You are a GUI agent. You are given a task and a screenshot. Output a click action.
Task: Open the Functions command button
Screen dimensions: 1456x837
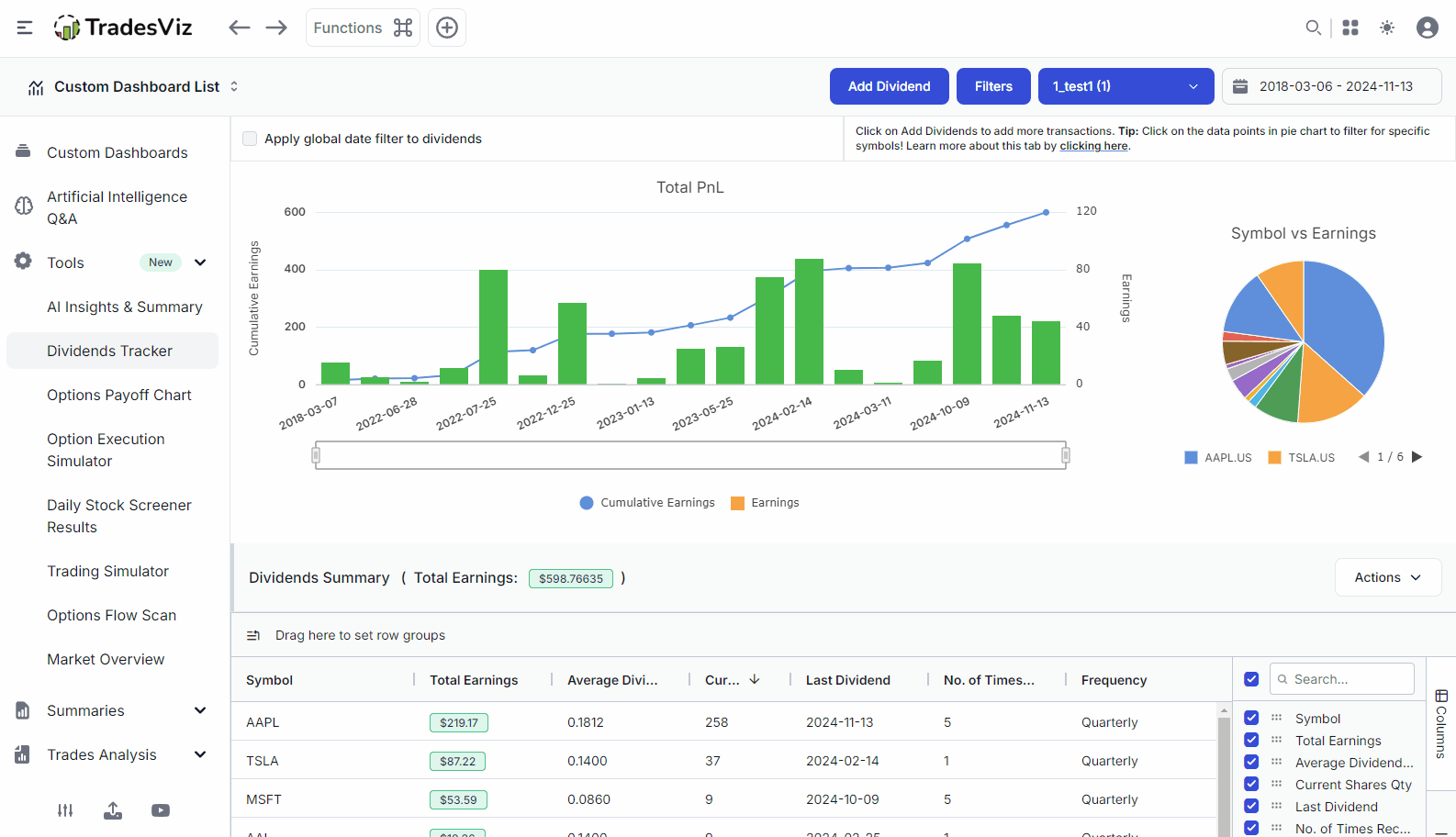click(x=363, y=28)
